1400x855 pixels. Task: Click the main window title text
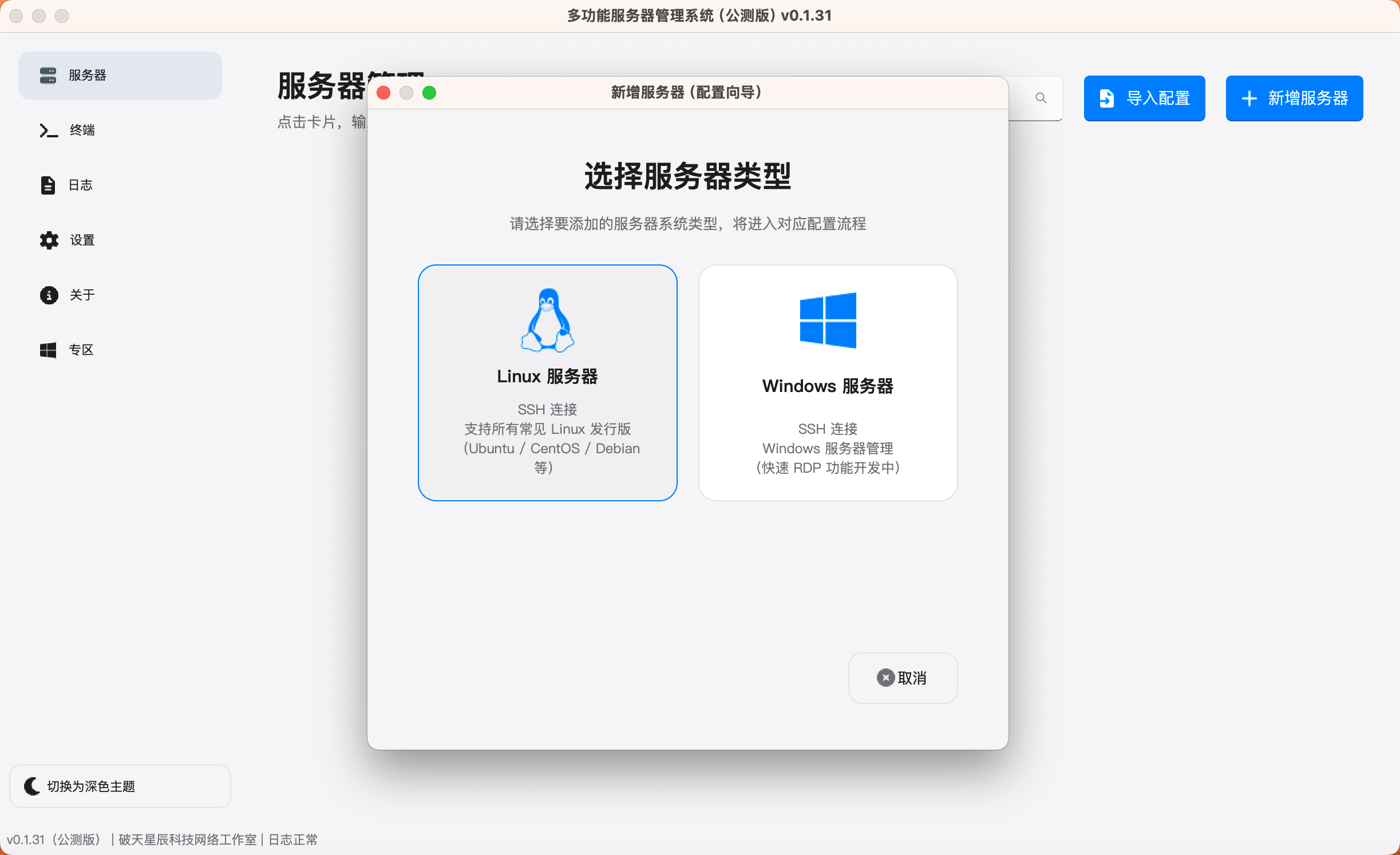point(699,15)
